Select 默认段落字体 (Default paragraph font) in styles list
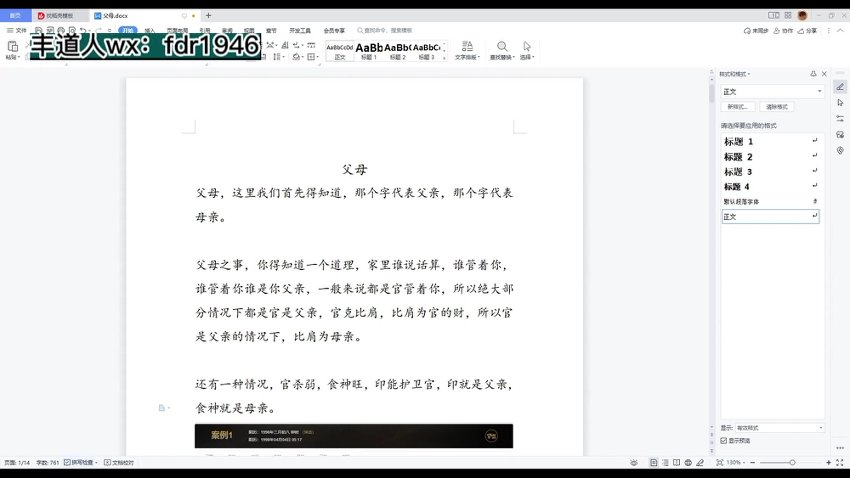The image size is (850, 478). click(x=771, y=202)
